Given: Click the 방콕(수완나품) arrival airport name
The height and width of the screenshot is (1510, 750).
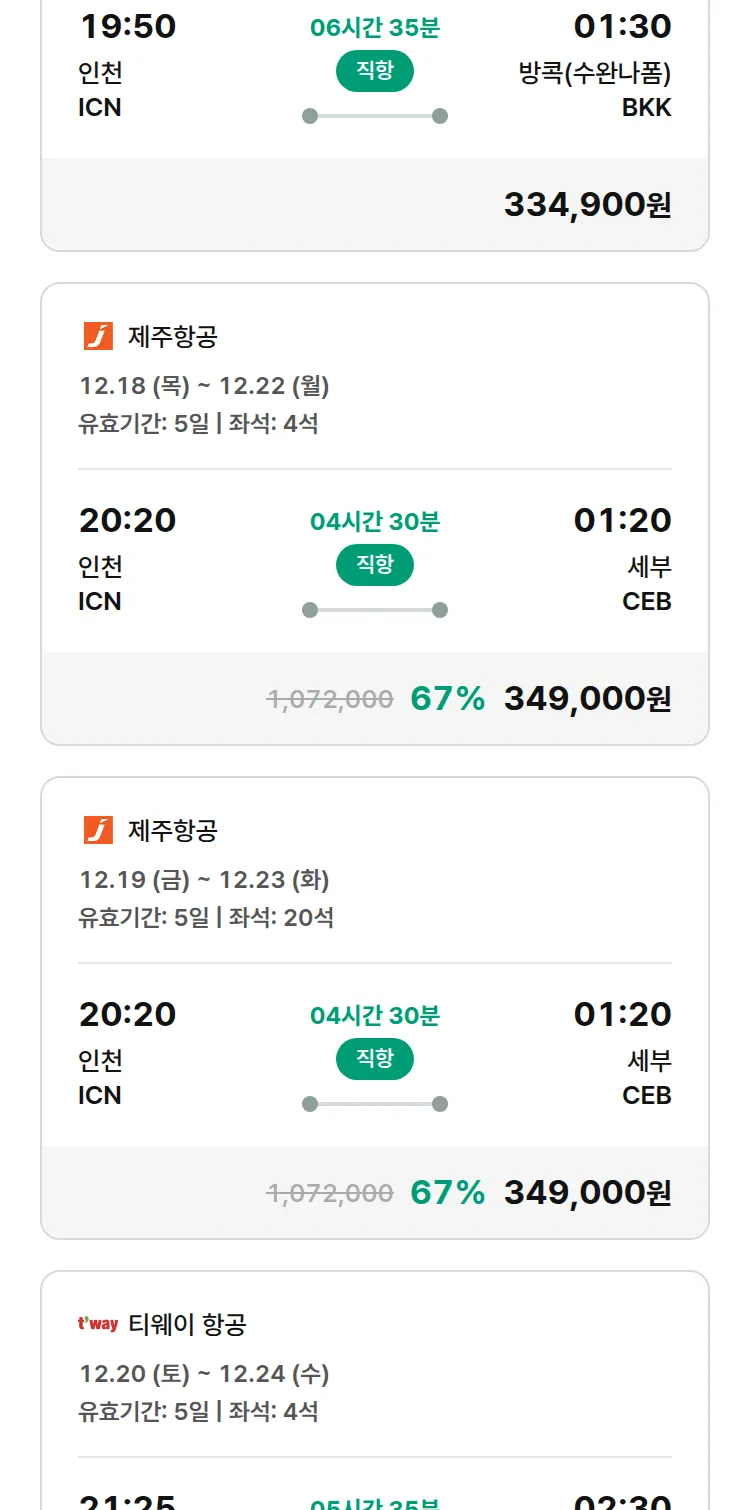Looking at the screenshot, I should pyautogui.click(x=595, y=73).
